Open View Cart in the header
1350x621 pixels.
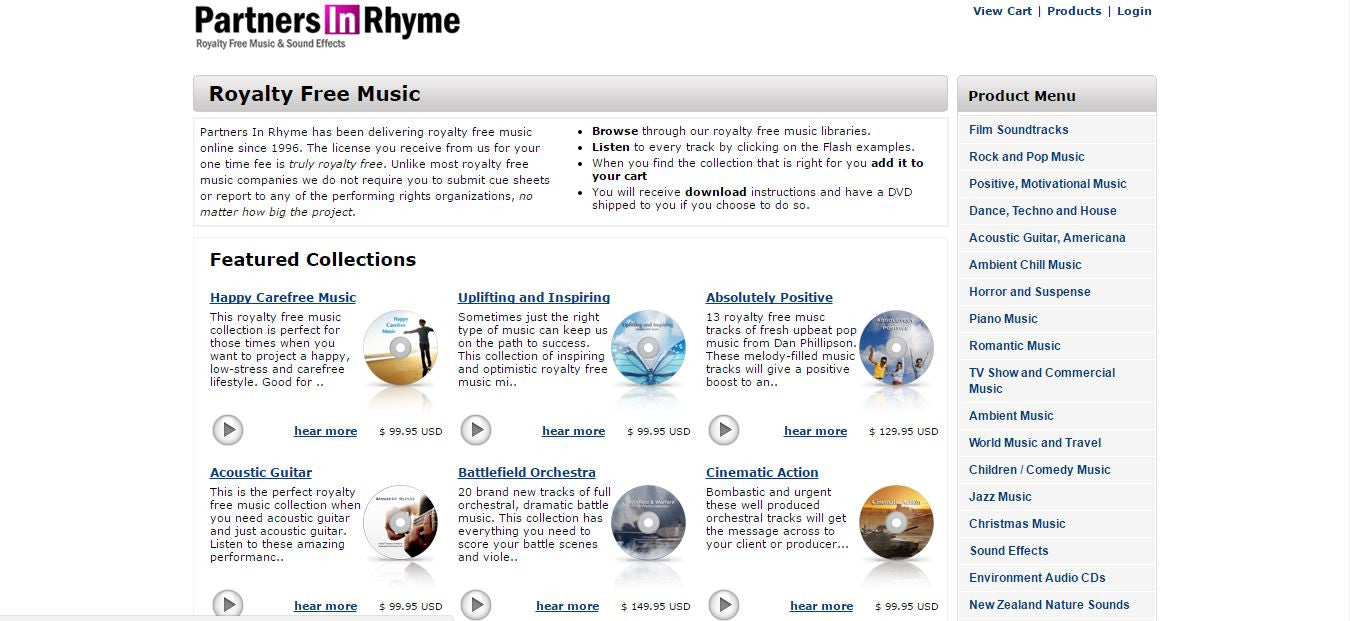click(1002, 11)
